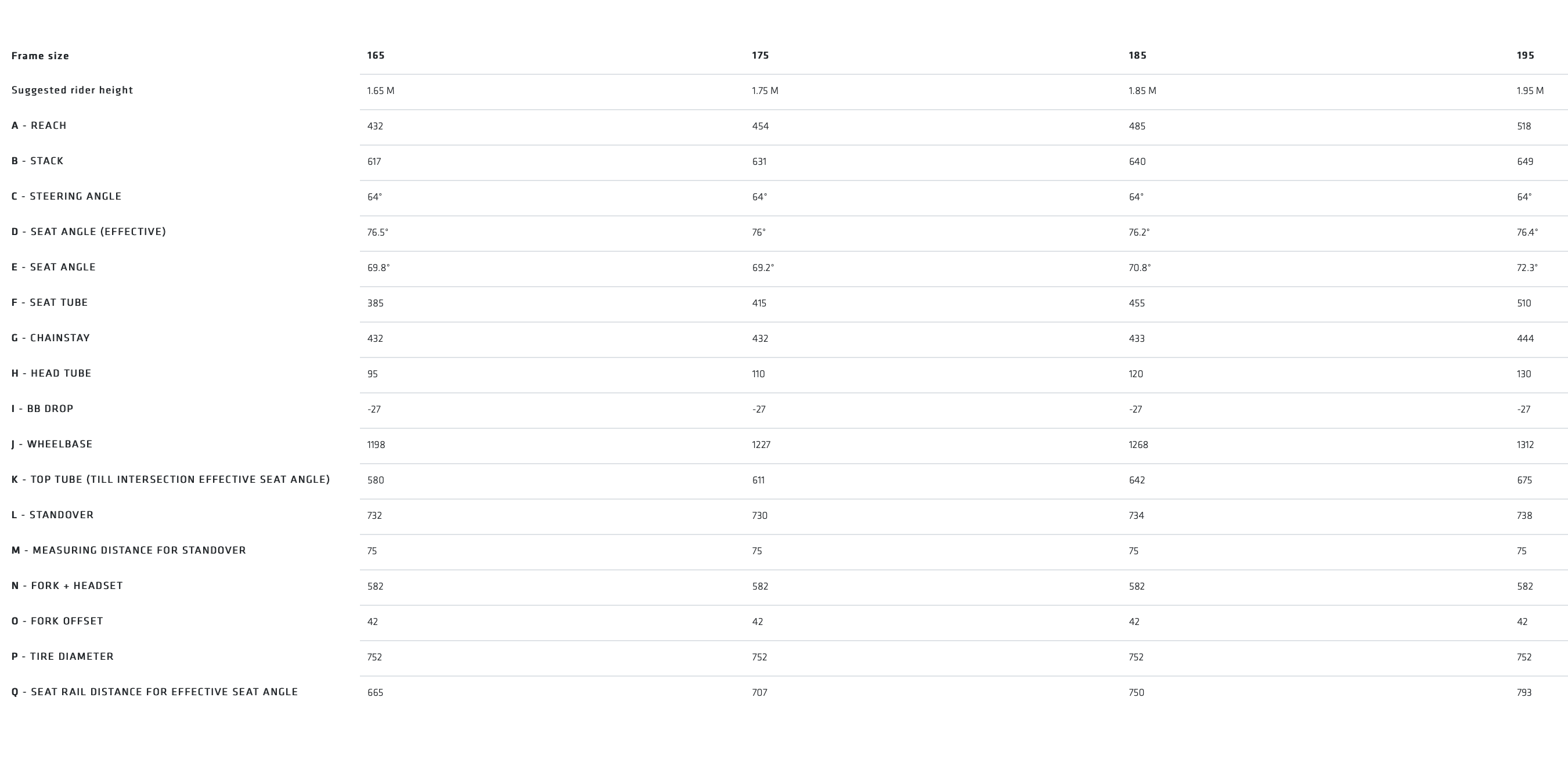Select the 195 frame size column header

pos(1525,55)
